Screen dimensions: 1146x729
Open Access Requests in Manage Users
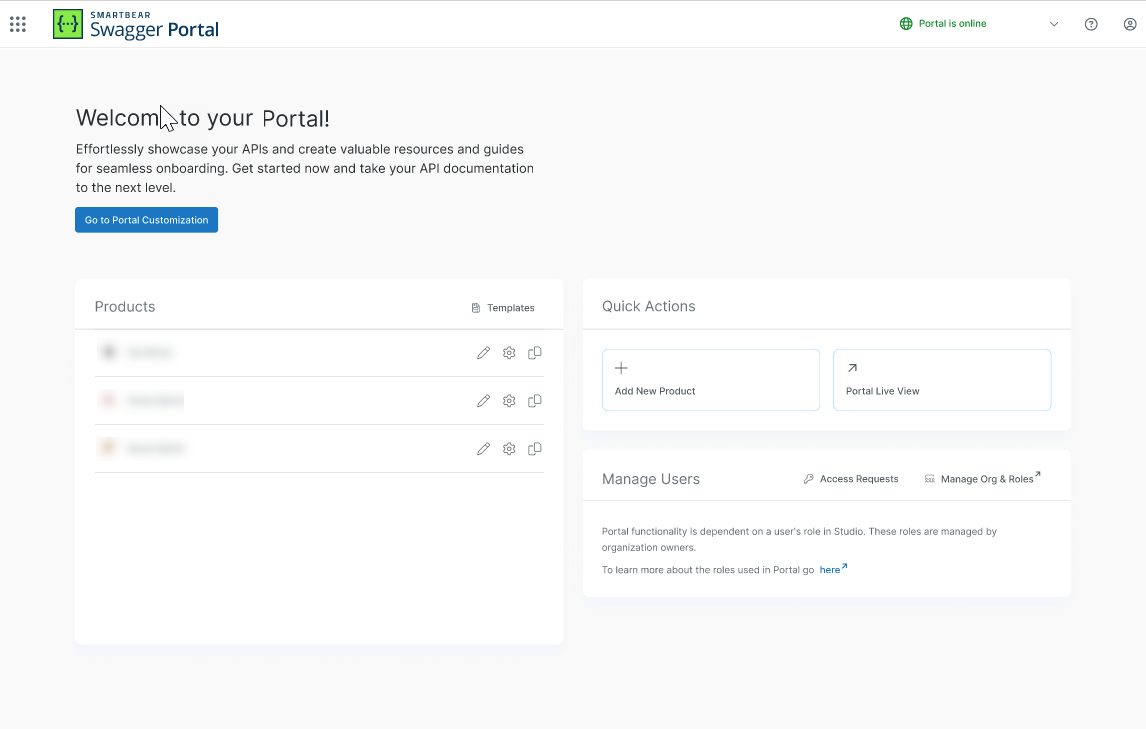851,479
